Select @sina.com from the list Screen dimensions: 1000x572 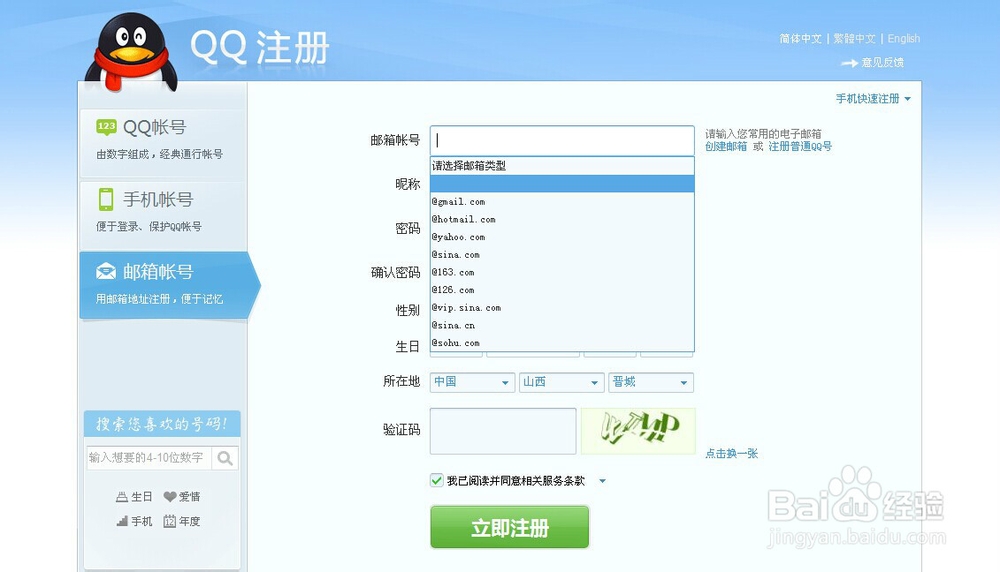(x=562, y=254)
